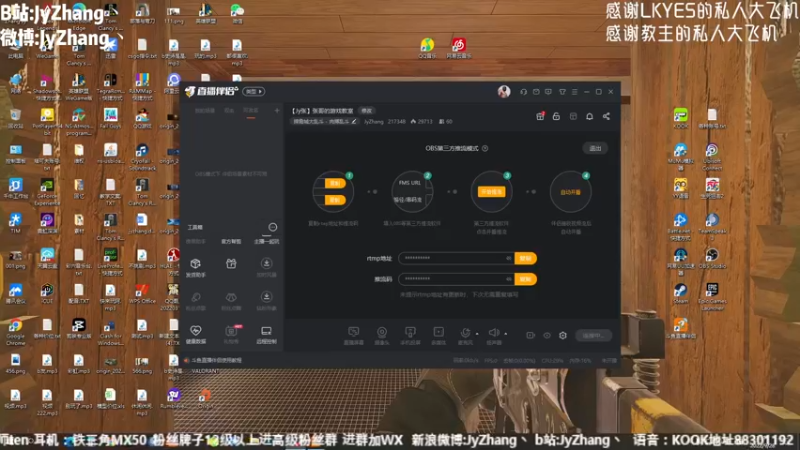Click the microphone icon in bottom toolbar

click(x=465, y=335)
